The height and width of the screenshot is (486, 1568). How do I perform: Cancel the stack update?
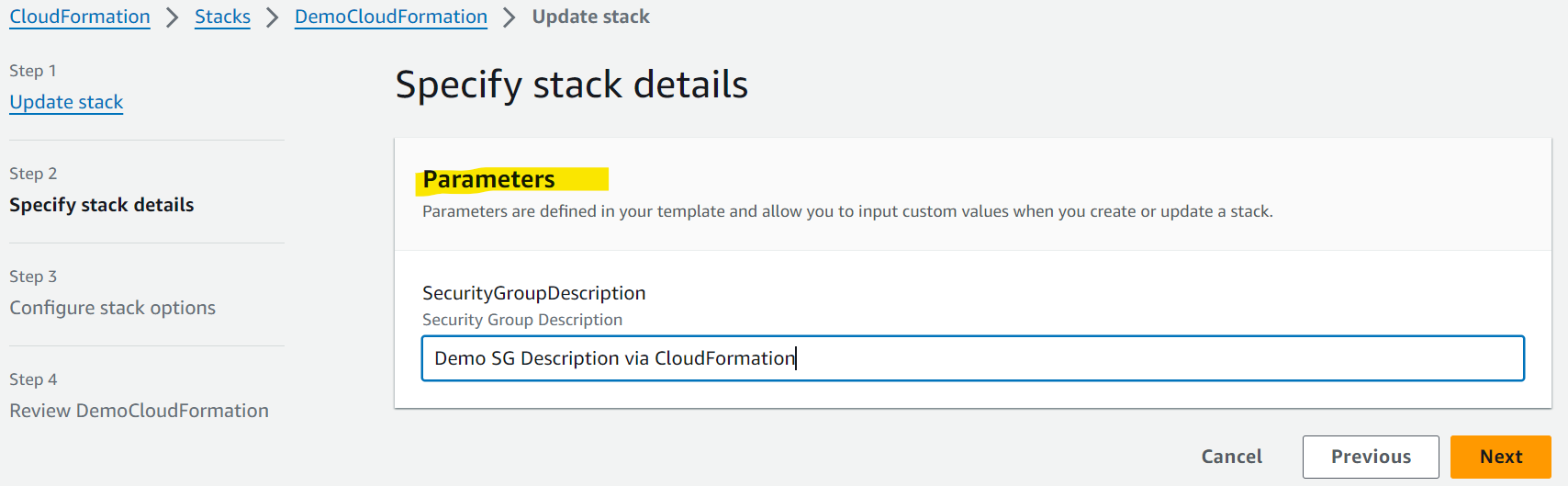coord(1231,457)
